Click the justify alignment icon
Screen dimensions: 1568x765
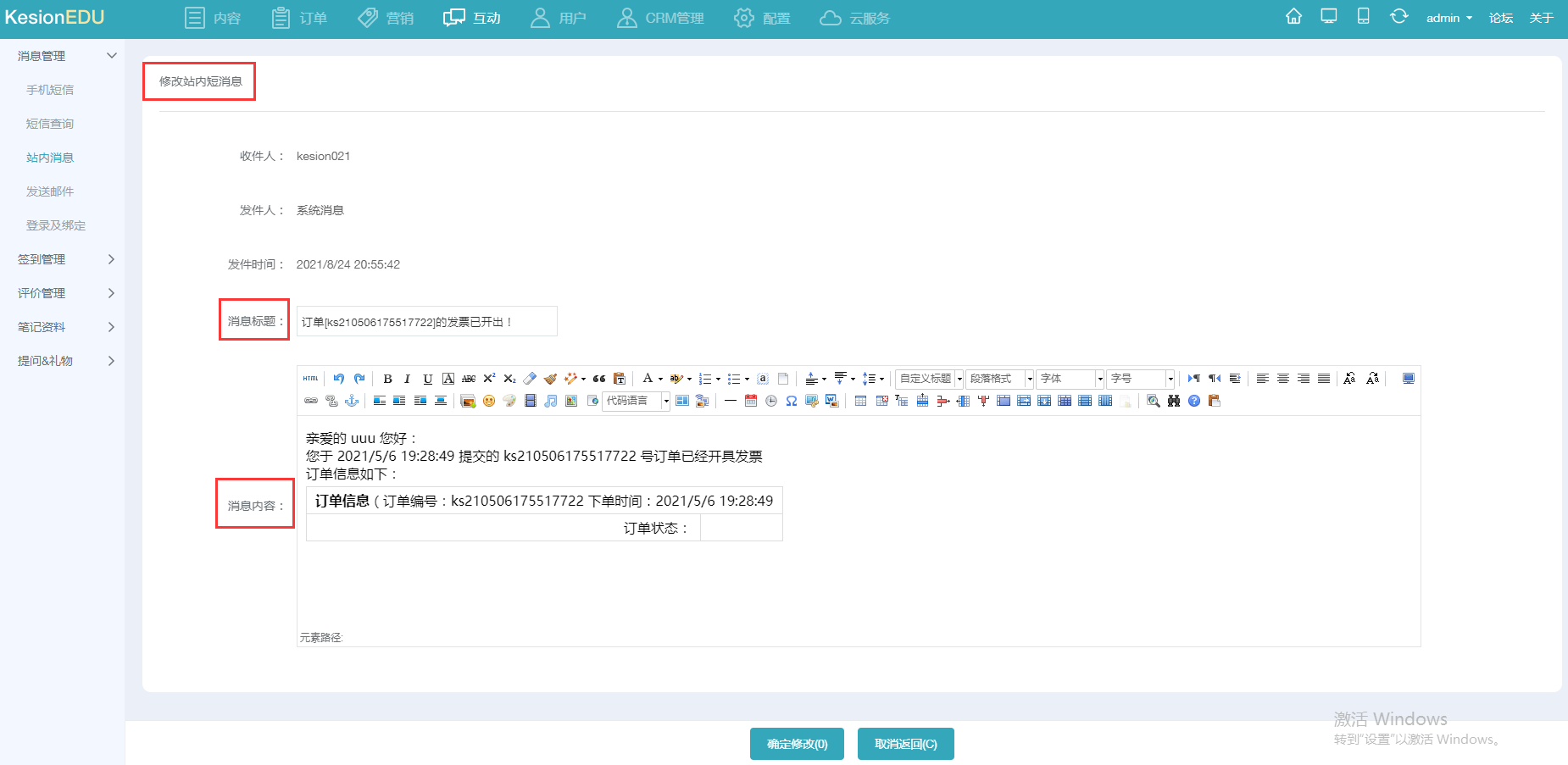[1324, 379]
